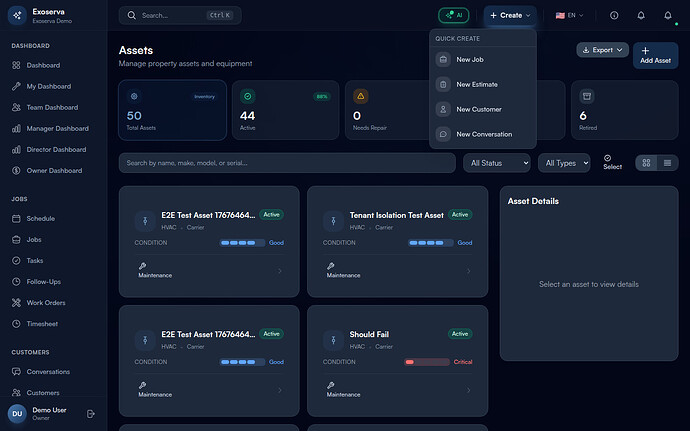690x431 pixels.
Task: Open the All Types filter dropdown
Action: click(564, 163)
